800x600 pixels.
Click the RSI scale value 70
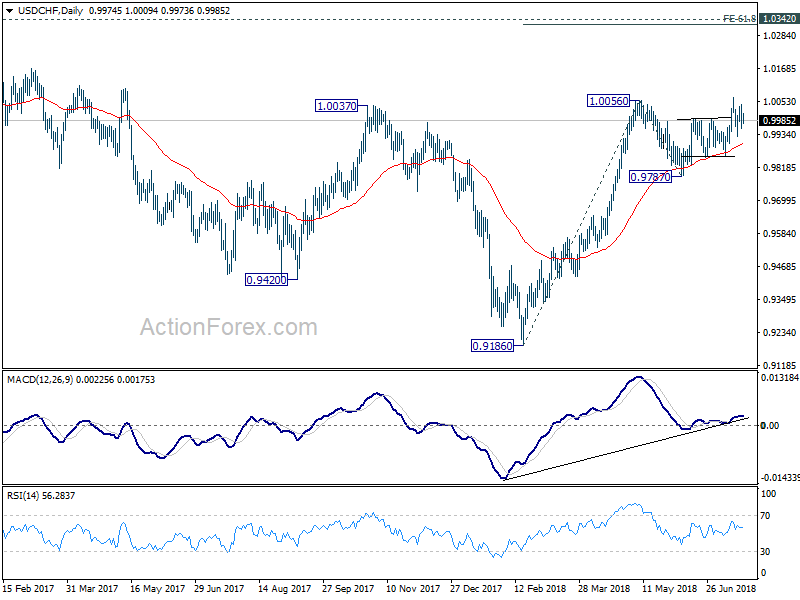point(765,516)
